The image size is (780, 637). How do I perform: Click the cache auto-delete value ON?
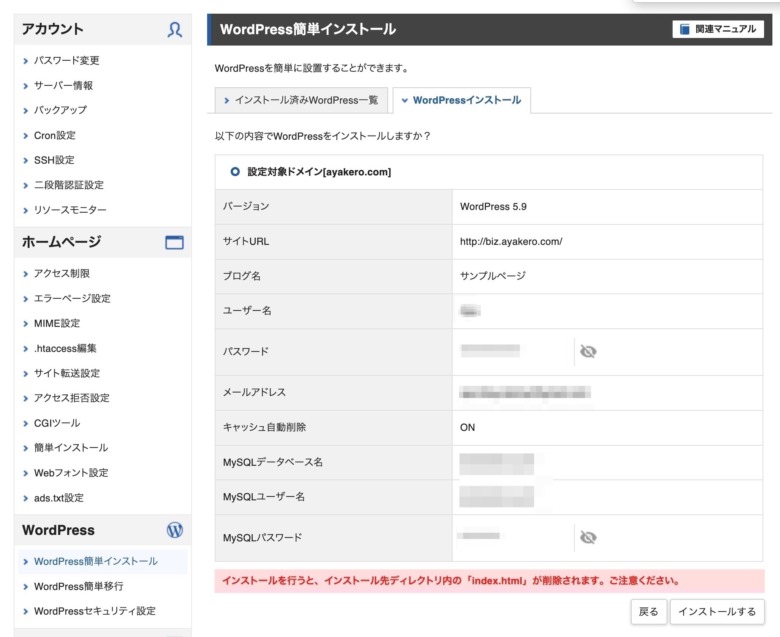pyautogui.click(x=467, y=428)
